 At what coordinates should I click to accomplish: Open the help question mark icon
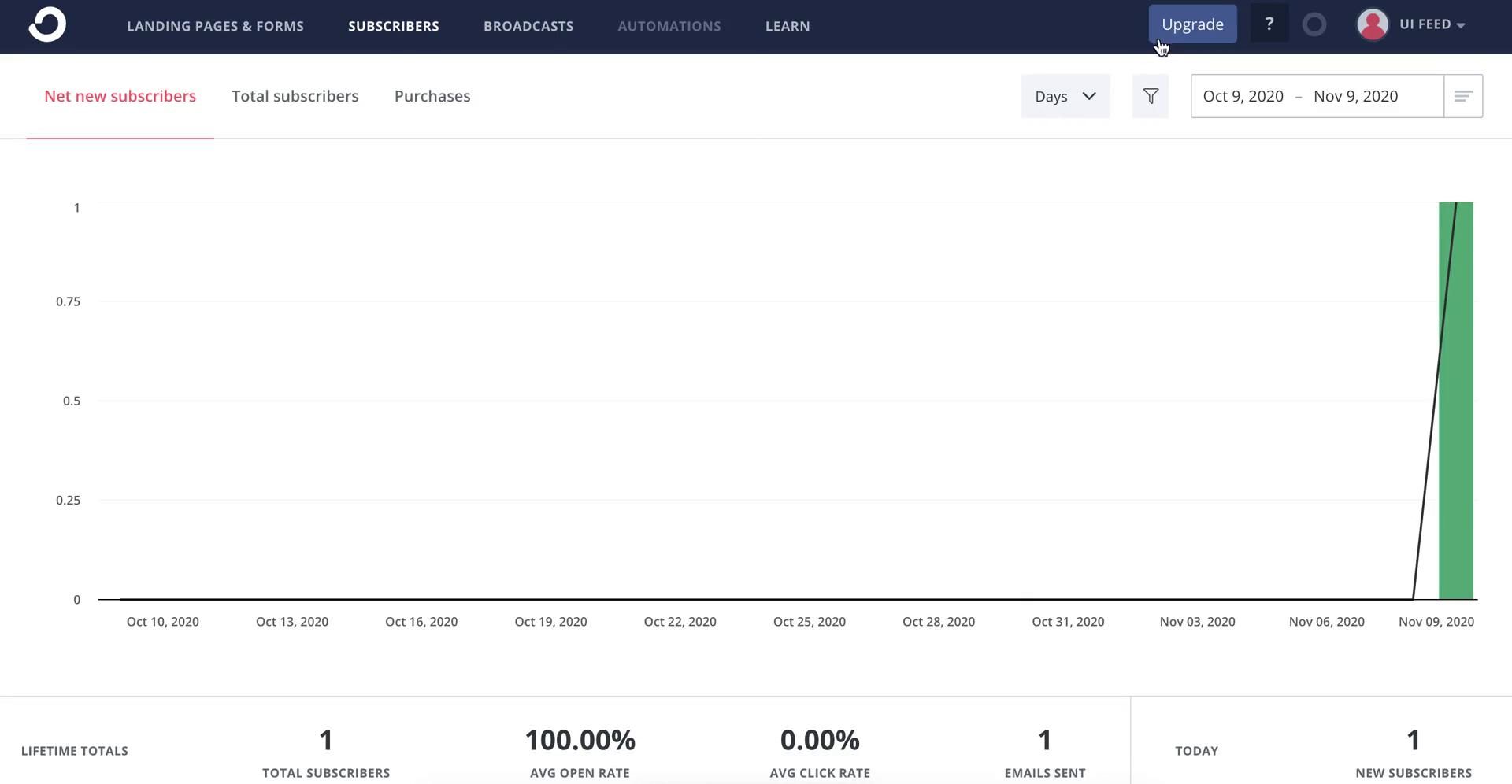(1269, 24)
